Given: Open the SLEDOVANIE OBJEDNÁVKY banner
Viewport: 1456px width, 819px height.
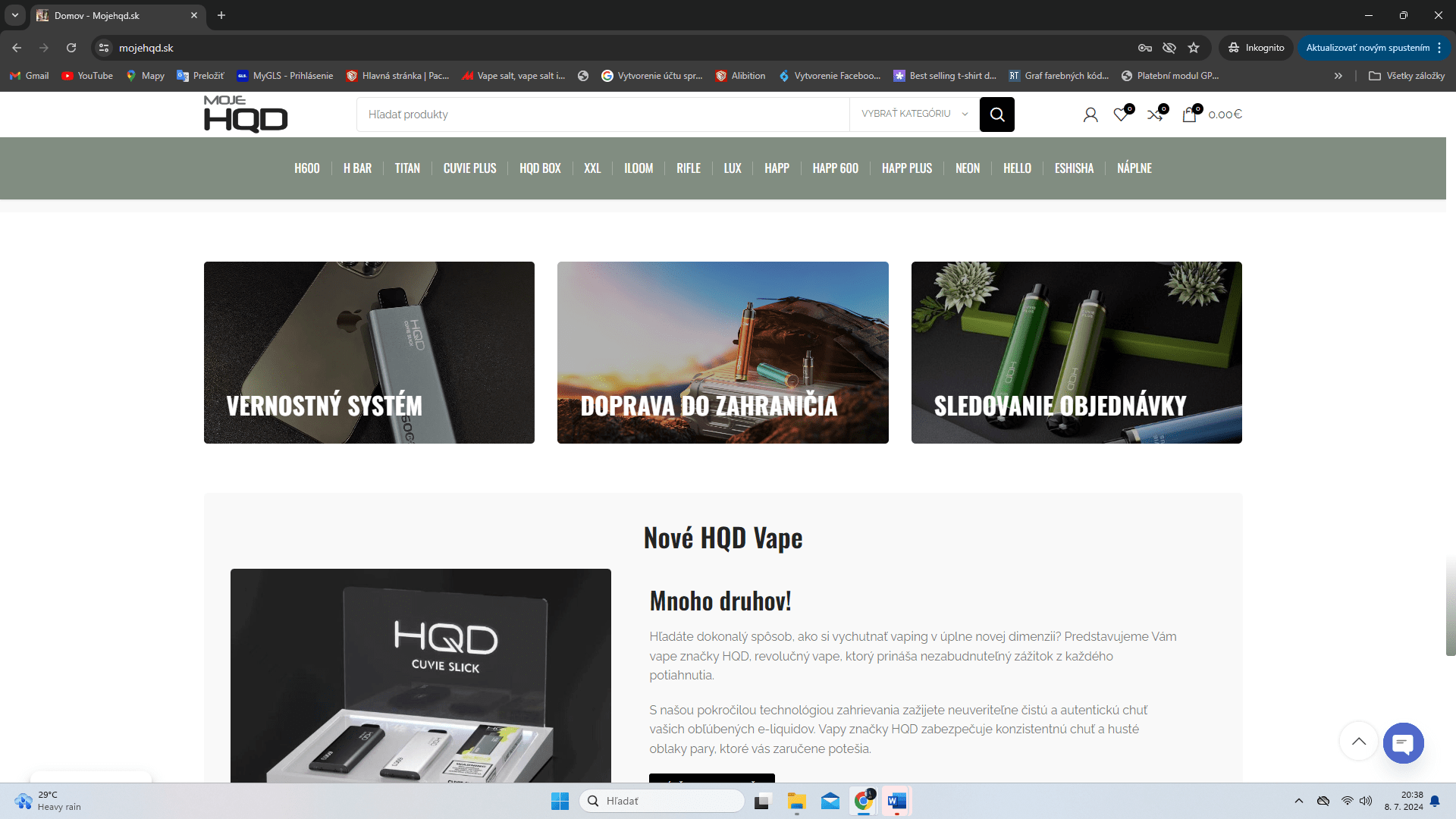Looking at the screenshot, I should click(1077, 353).
